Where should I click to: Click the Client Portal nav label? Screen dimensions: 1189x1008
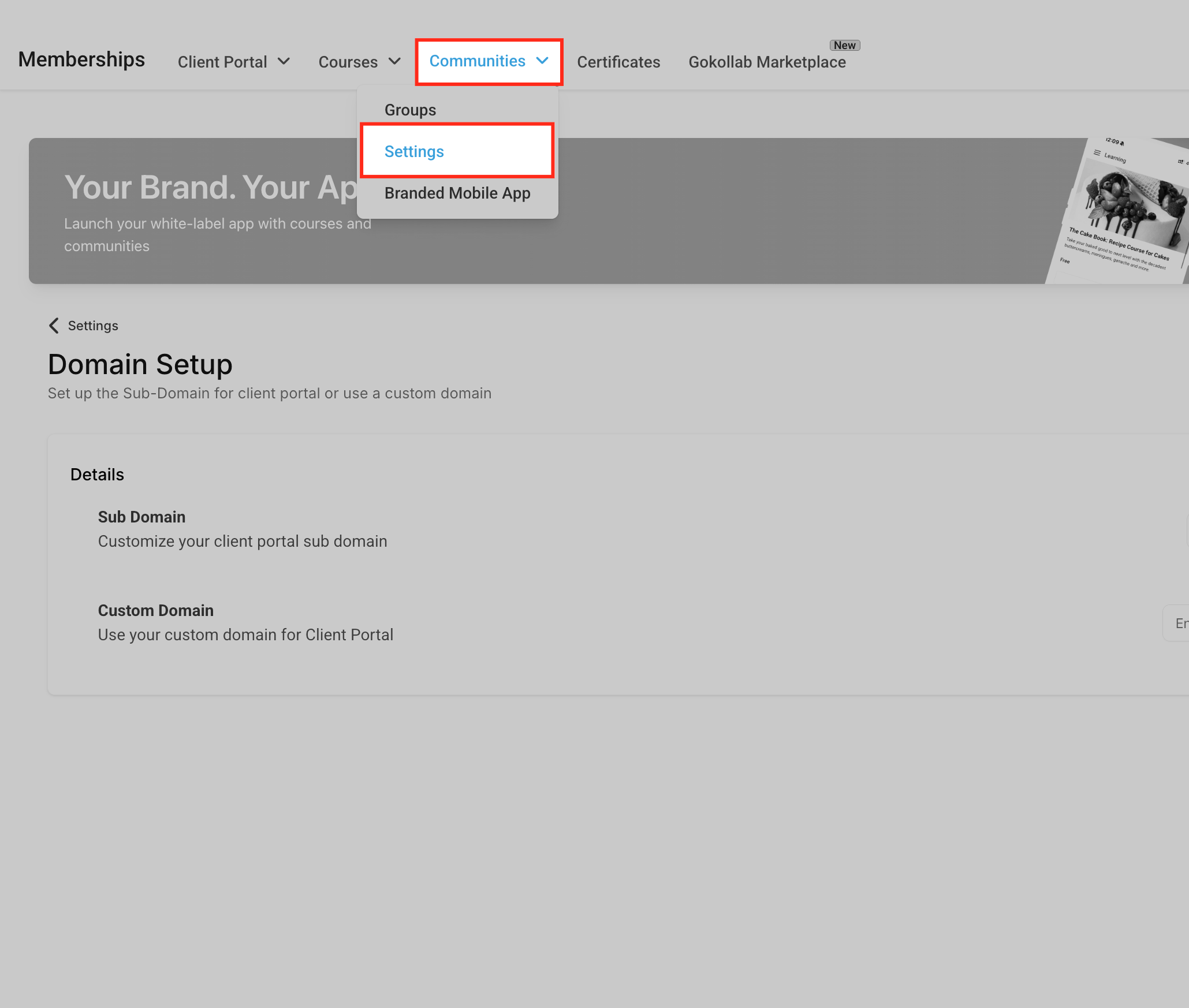[x=222, y=62]
